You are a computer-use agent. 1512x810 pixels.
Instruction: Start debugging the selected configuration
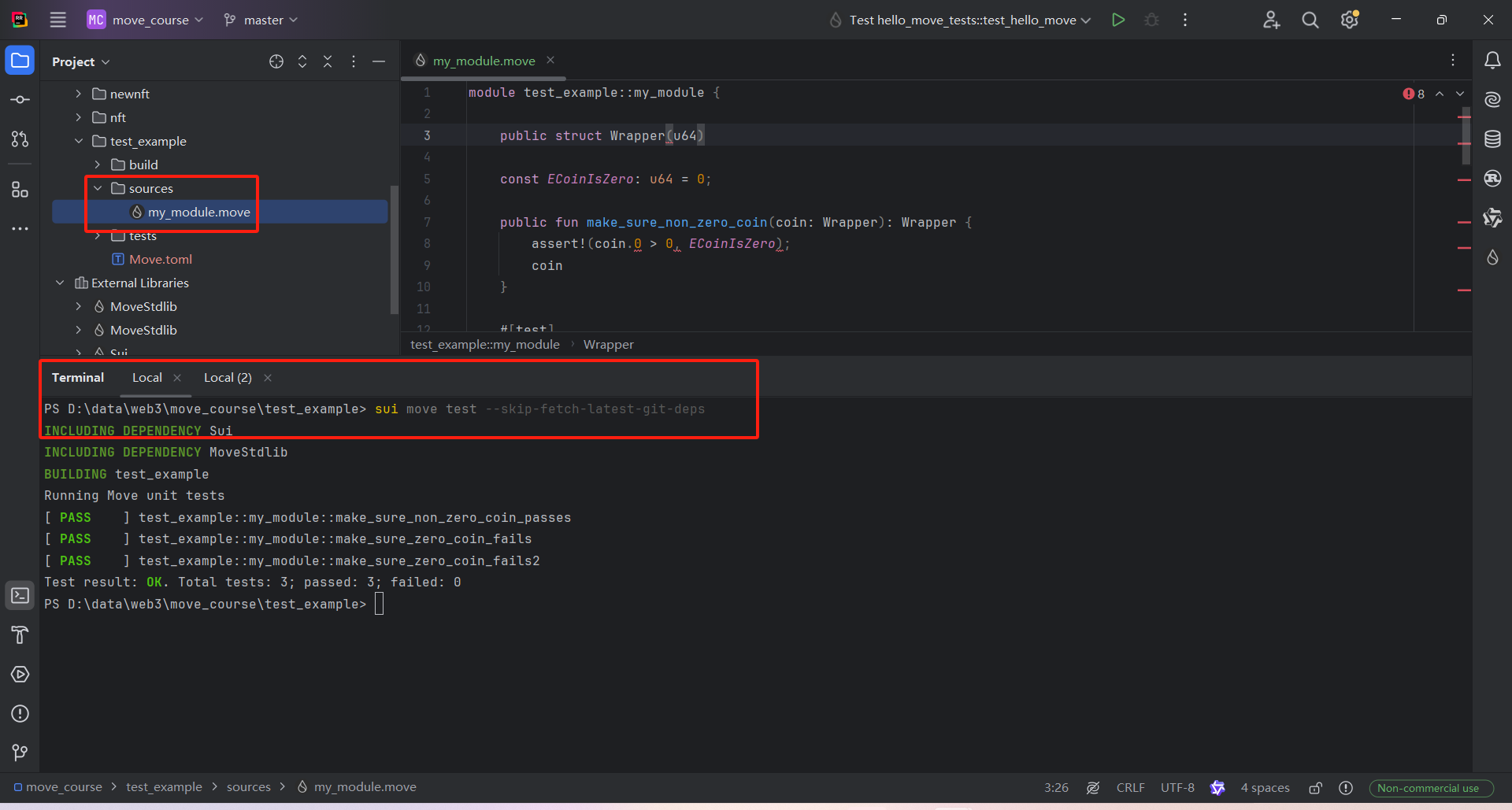pyautogui.click(x=1151, y=20)
